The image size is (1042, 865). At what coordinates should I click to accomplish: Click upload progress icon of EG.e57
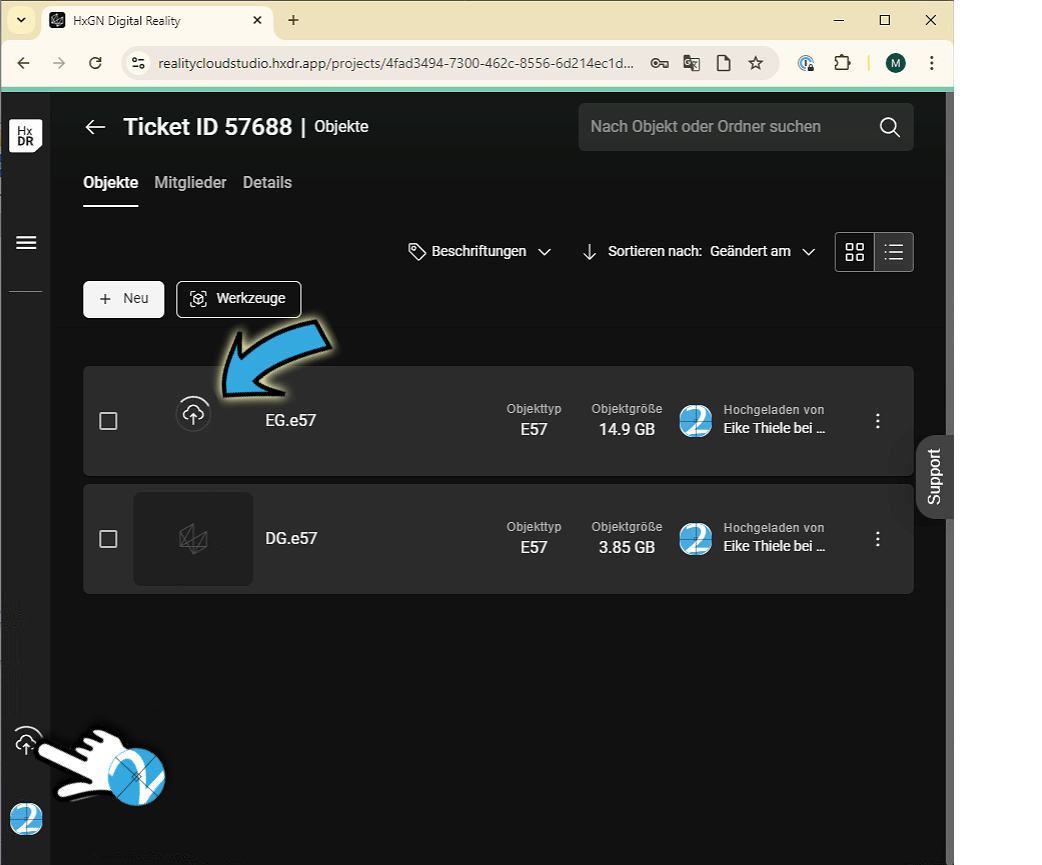coord(193,415)
